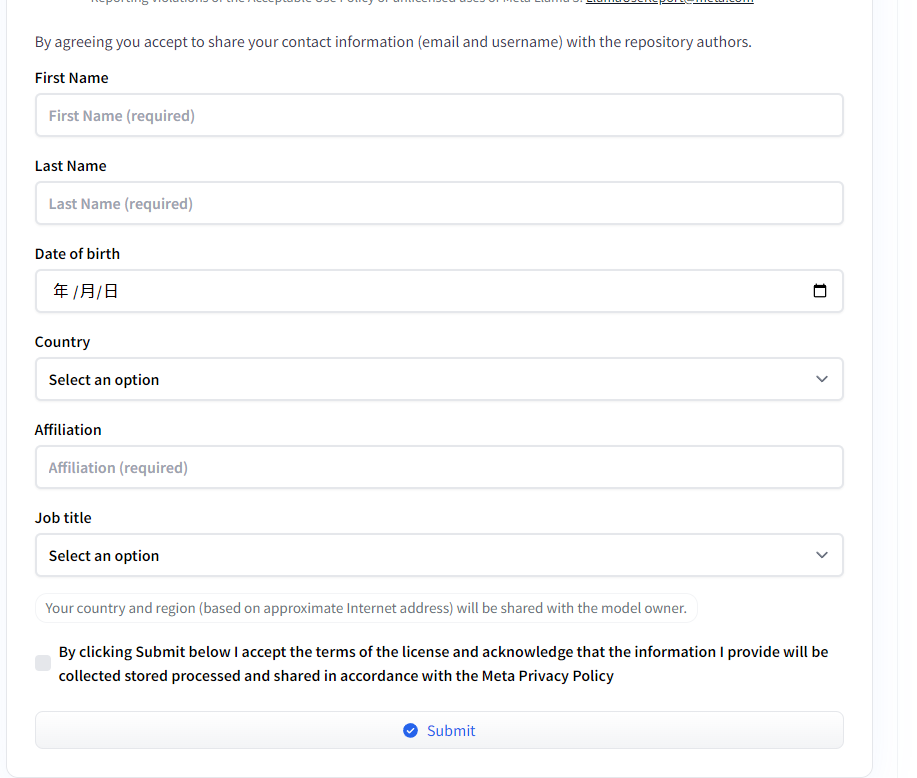Viewport: 917px width, 778px height.
Task: Click the Meta Privacy Policy acceptance text
Action: [x=443, y=664]
